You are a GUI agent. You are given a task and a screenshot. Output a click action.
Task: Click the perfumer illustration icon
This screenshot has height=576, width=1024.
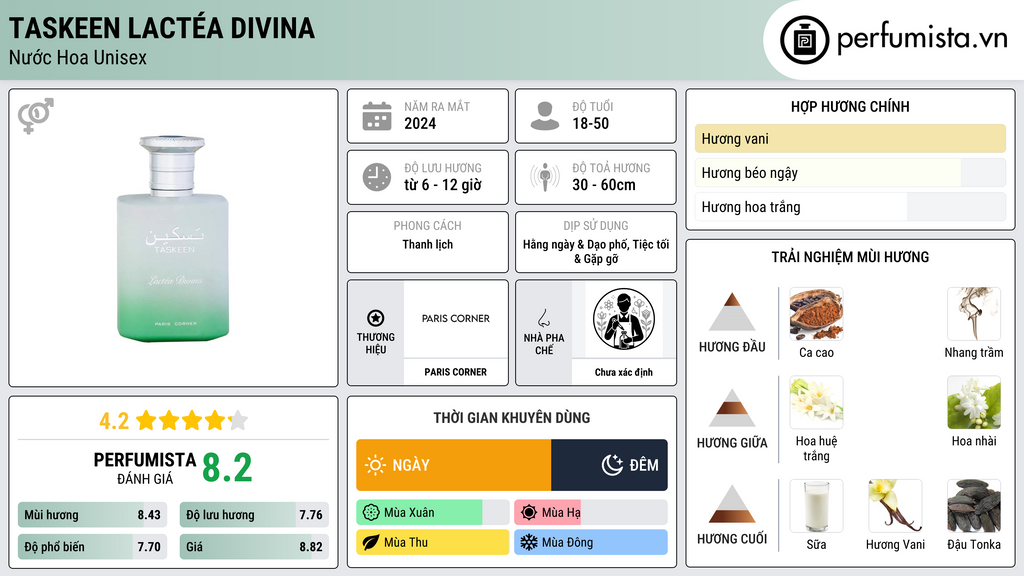point(624,319)
